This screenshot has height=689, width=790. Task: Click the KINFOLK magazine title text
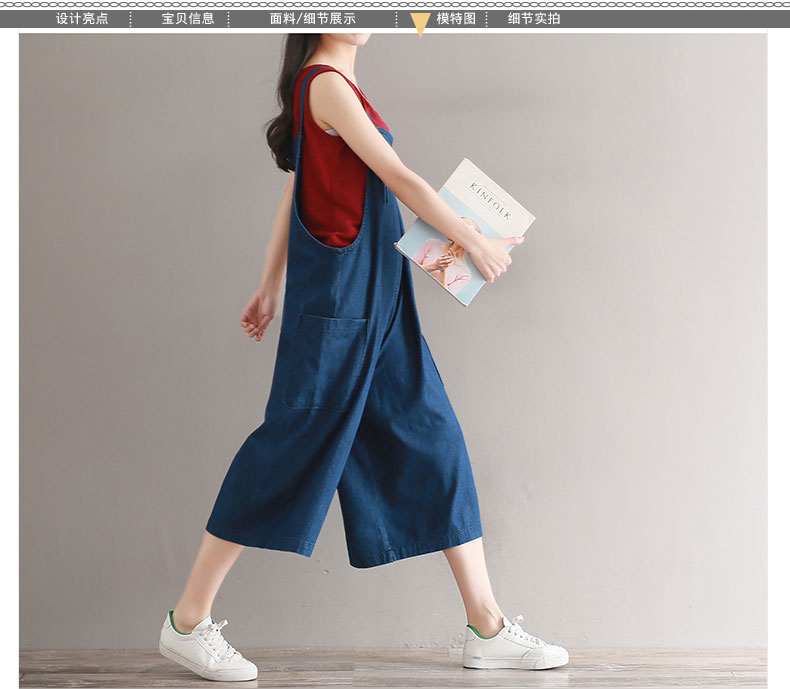[490, 201]
